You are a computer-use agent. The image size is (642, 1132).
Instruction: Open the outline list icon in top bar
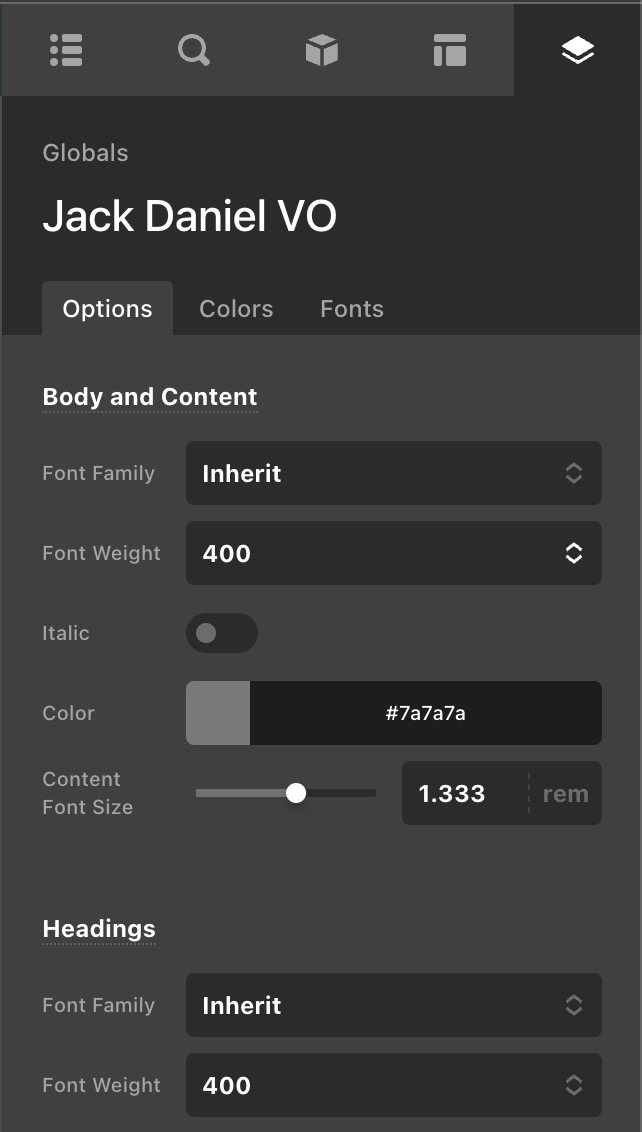tap(66, 50)
